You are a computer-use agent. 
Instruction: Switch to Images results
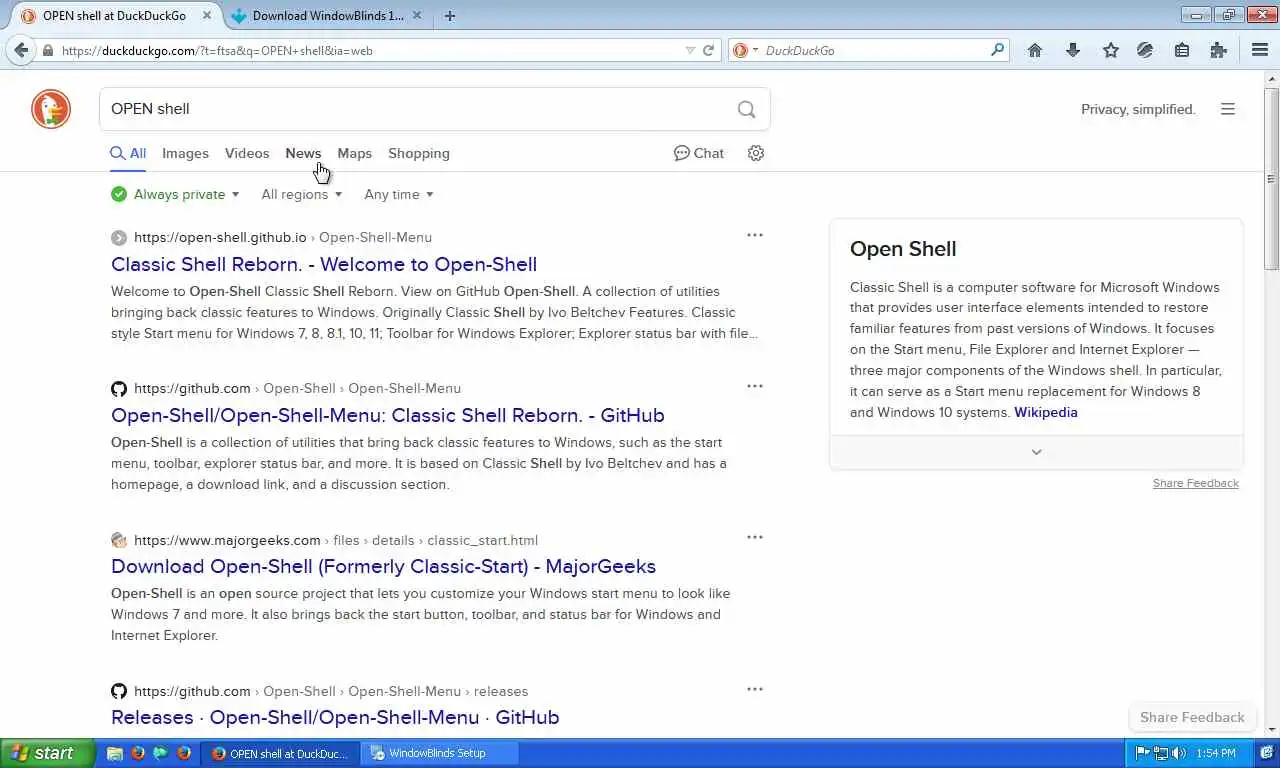pyautogui.click(x=185, y=153)
